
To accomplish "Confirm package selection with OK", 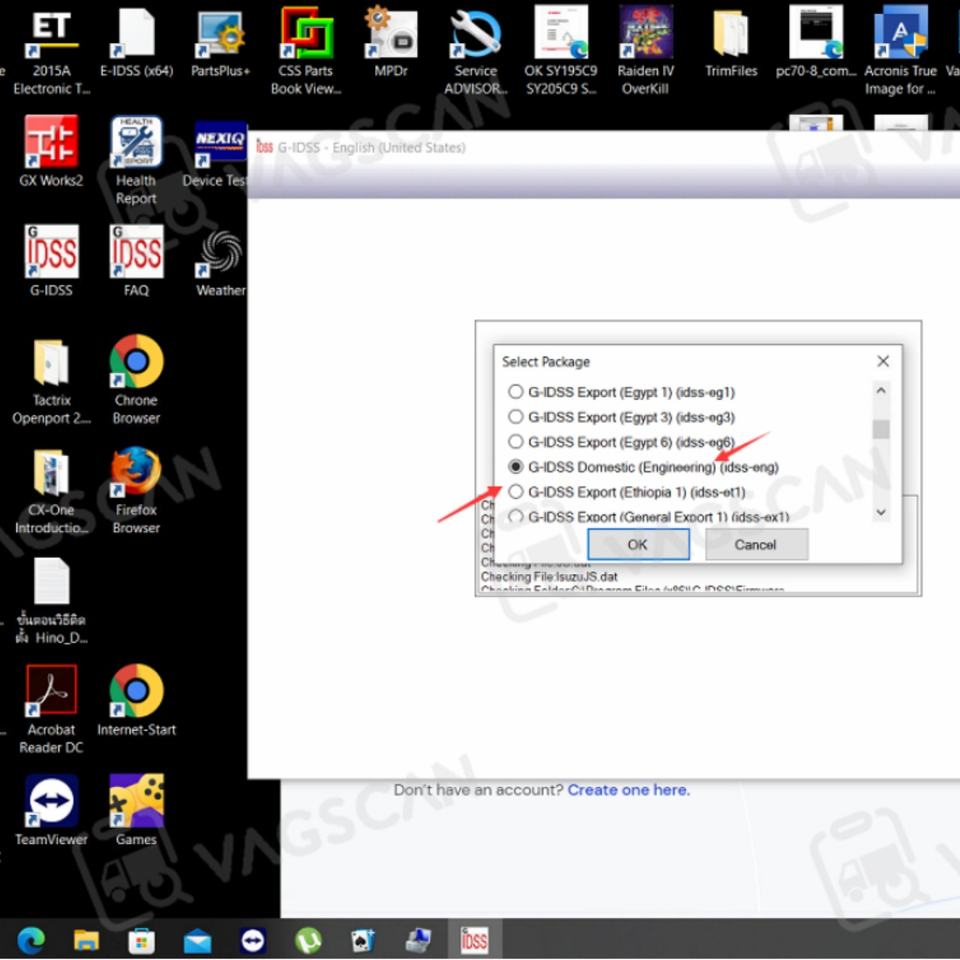I will pyautogui.click(x=638, y=544).
